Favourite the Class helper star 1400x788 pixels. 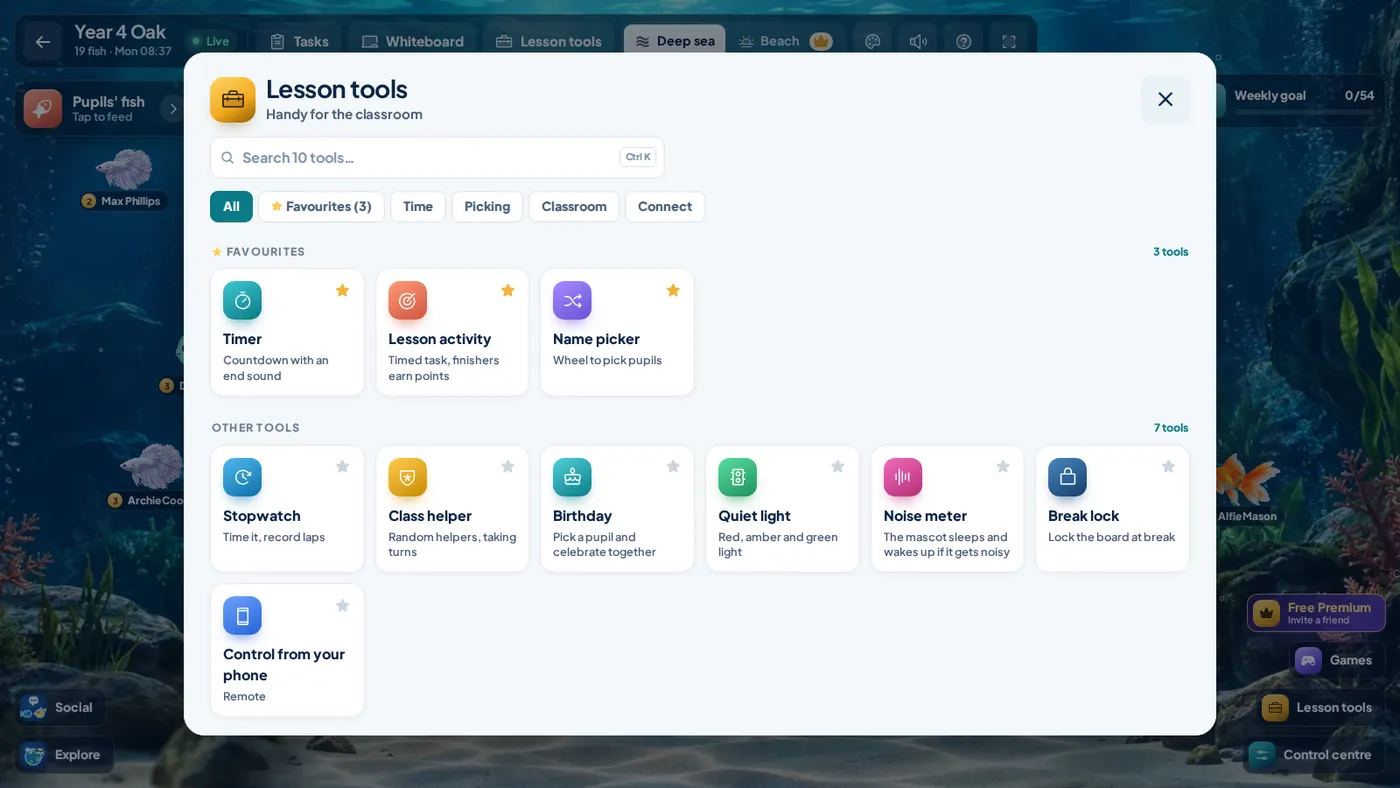(x=507, y=466)
